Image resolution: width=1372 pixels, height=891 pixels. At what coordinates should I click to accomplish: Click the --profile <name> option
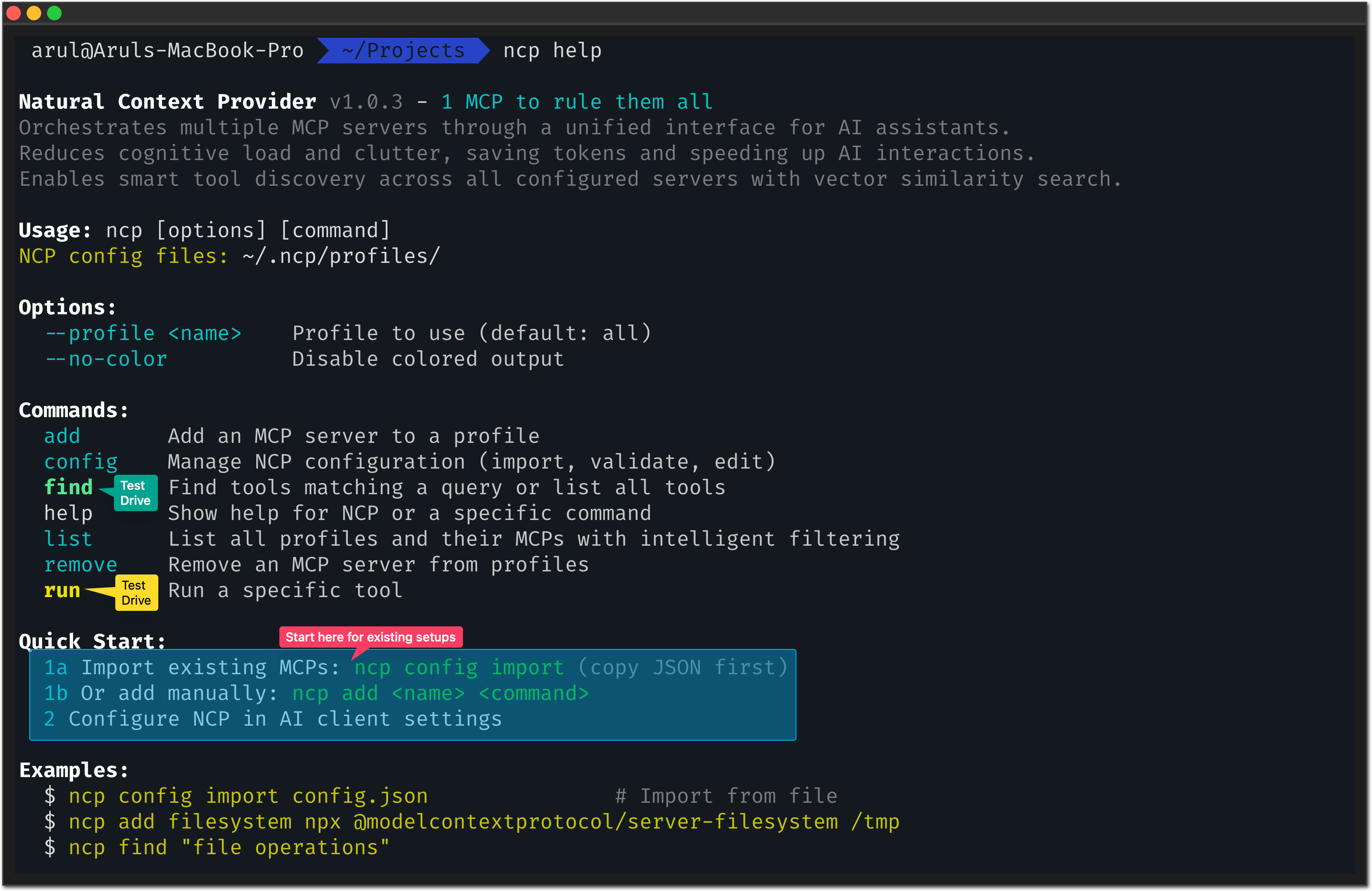tap(143, 333)
